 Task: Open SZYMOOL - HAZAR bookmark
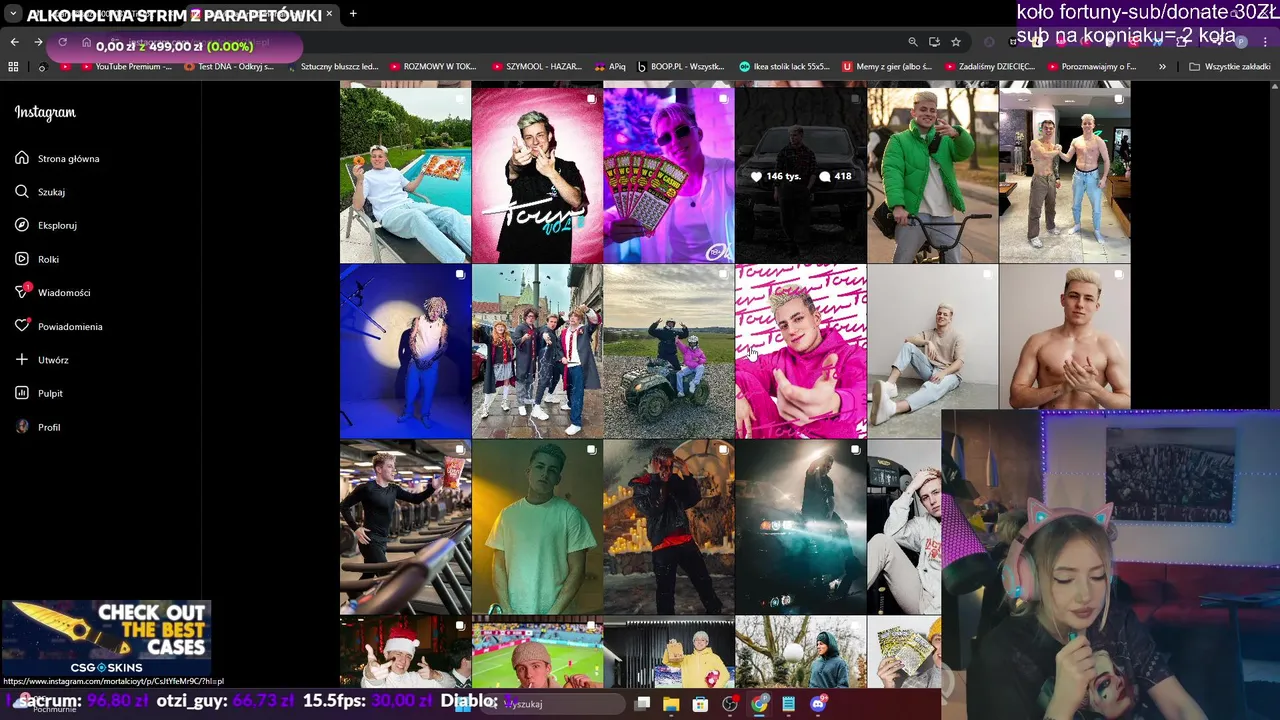pos(537,67)
